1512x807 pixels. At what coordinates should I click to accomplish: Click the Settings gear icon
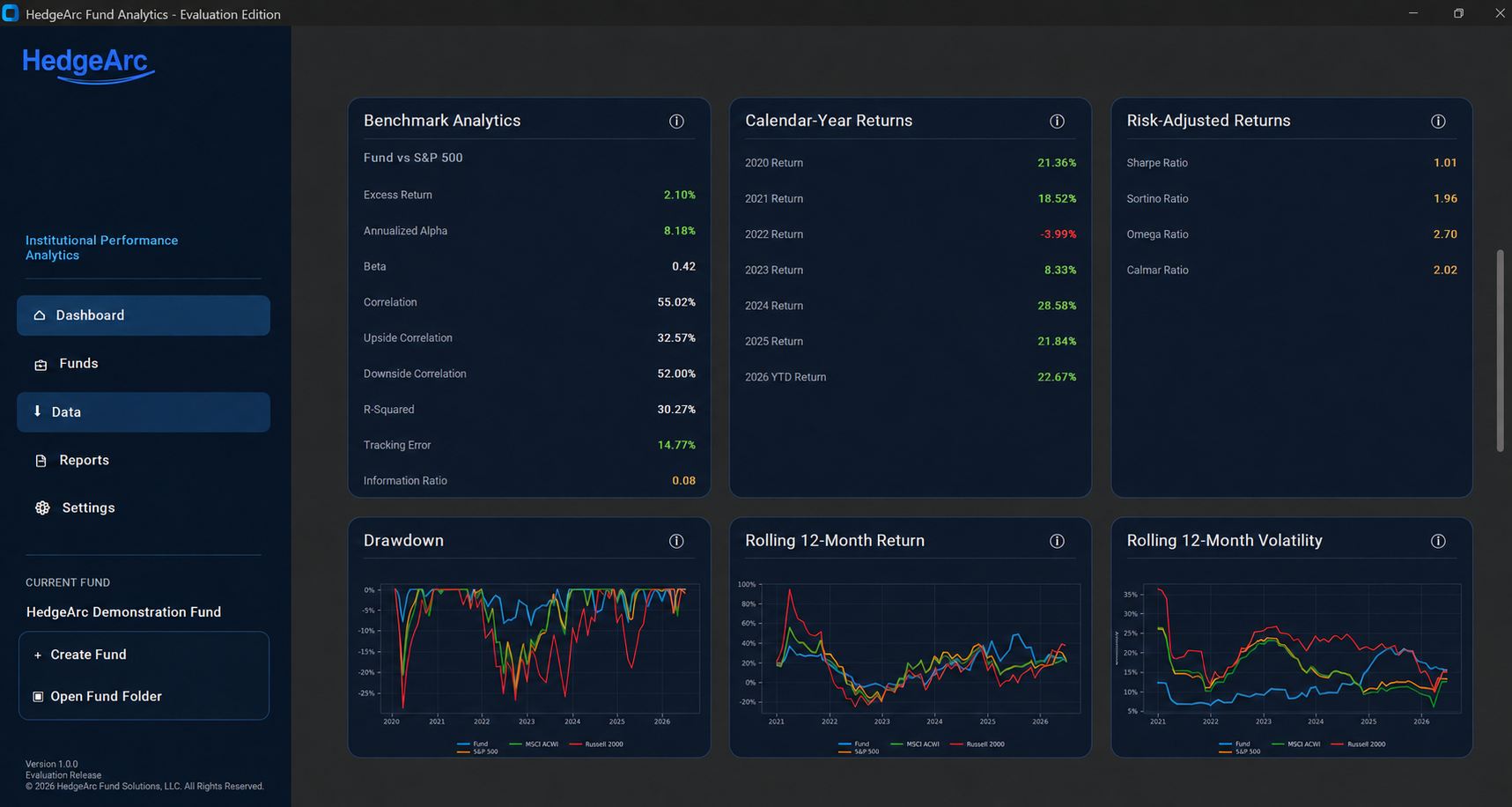(42, 507)
